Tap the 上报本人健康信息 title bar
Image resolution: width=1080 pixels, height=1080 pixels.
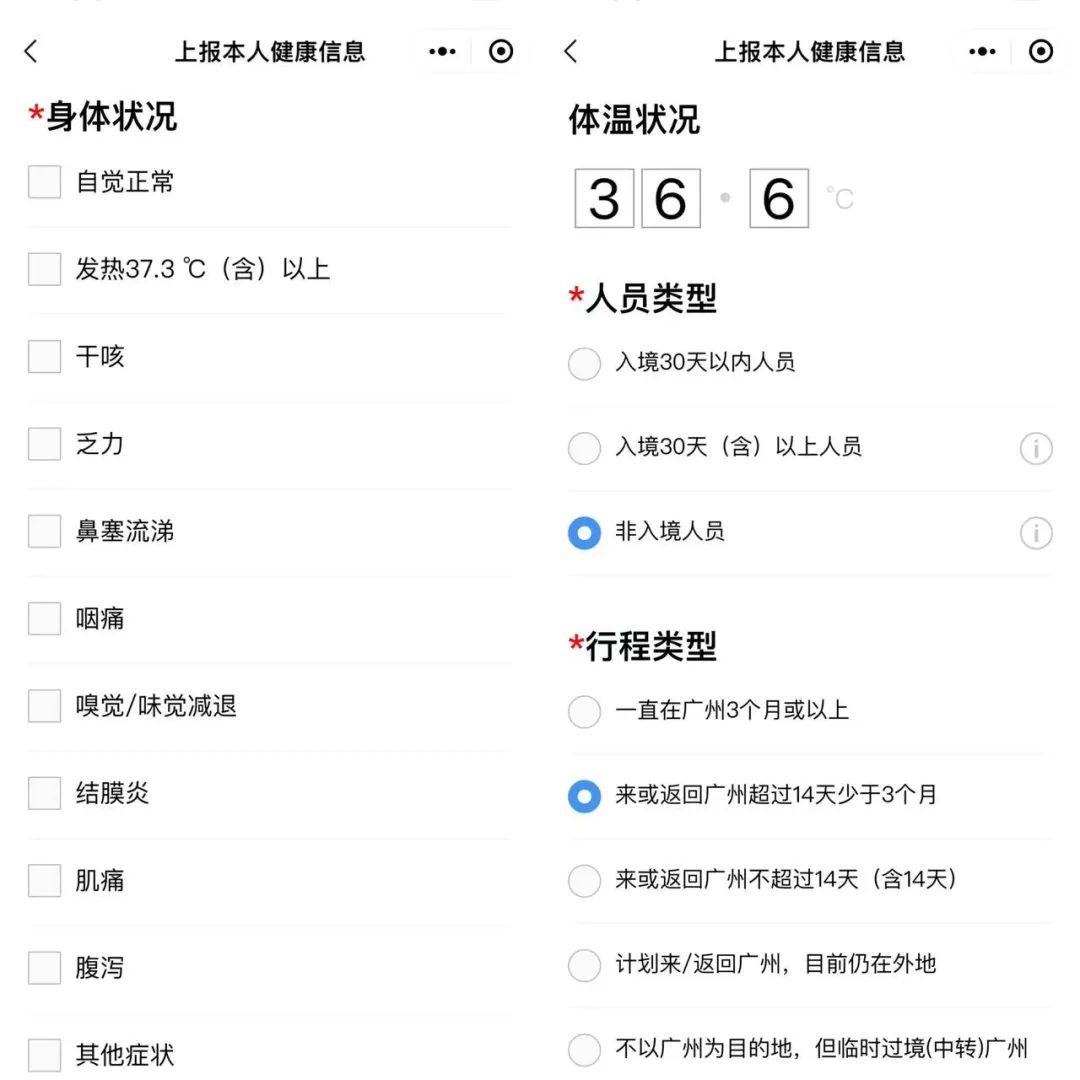pos(272,51)
